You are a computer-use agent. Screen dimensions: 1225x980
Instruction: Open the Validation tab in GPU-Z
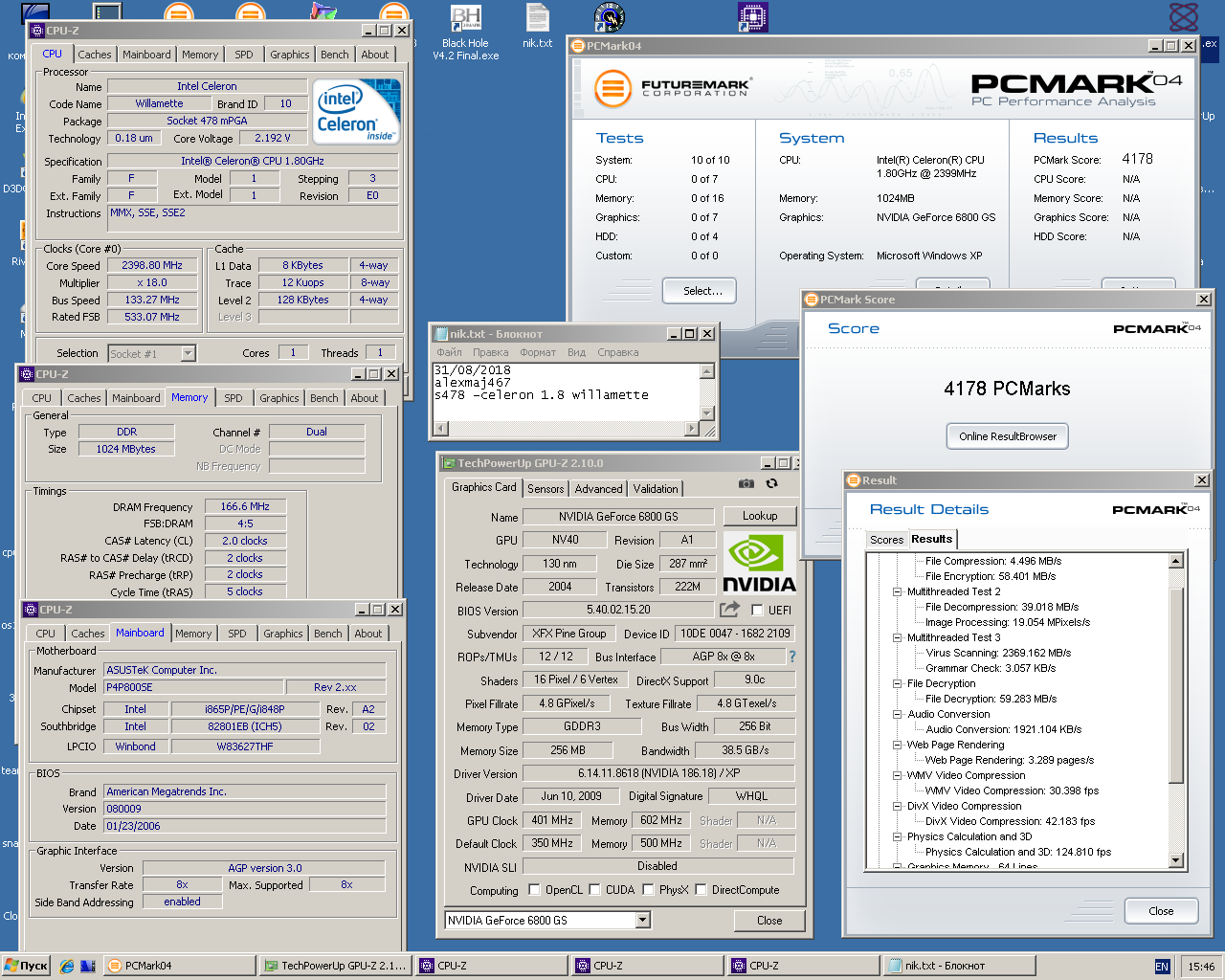click(x=656, y=489)
